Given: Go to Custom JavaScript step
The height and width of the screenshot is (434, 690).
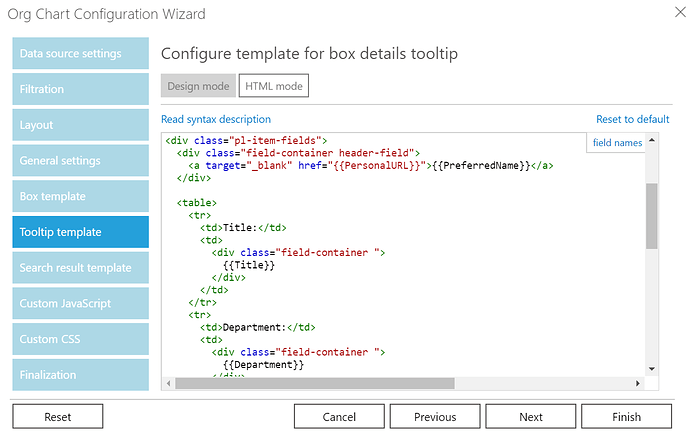Looking at the screenshot, I should point(80,303).
